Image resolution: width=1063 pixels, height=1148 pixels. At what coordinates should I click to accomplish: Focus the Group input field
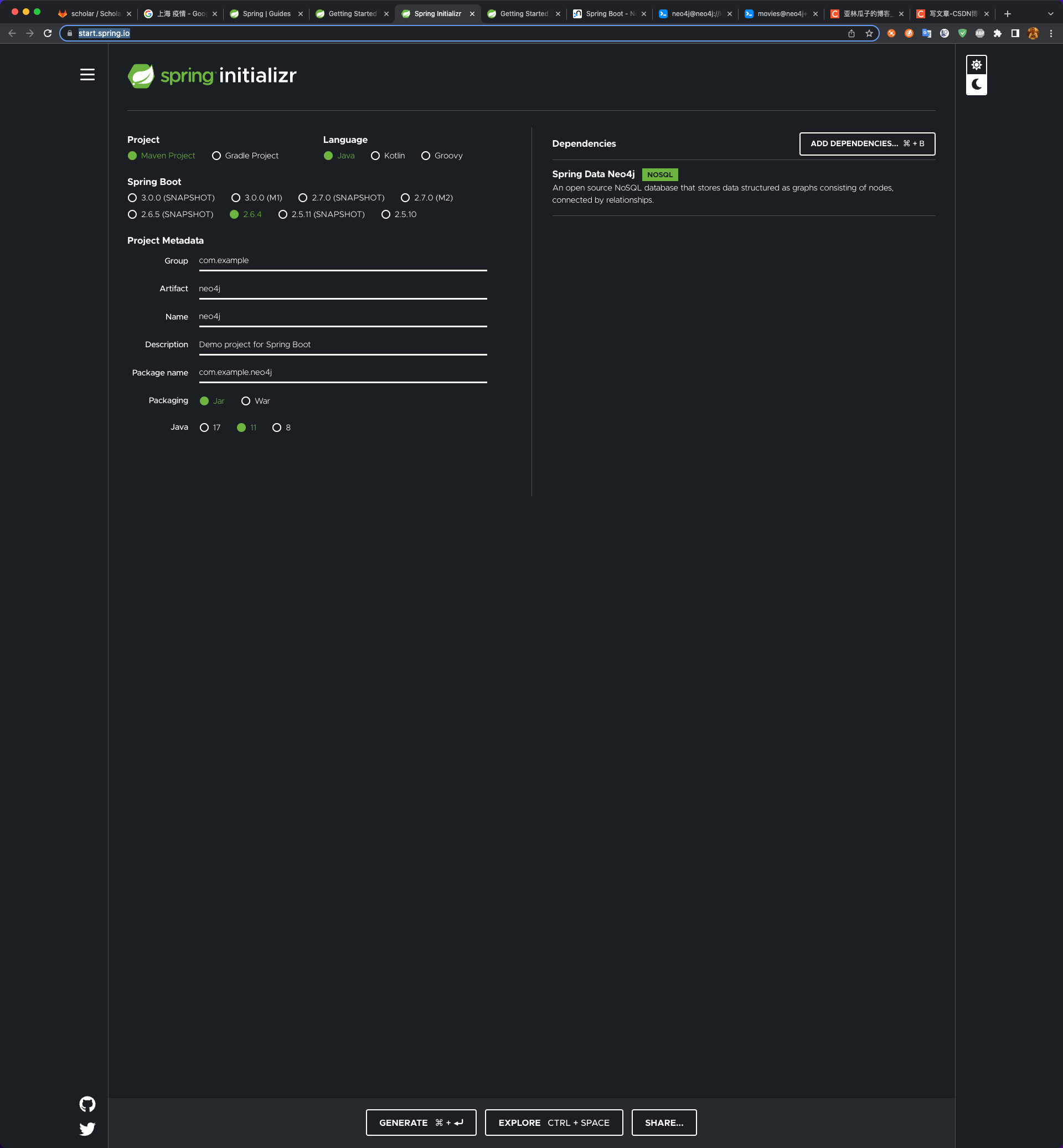[343, 261]
